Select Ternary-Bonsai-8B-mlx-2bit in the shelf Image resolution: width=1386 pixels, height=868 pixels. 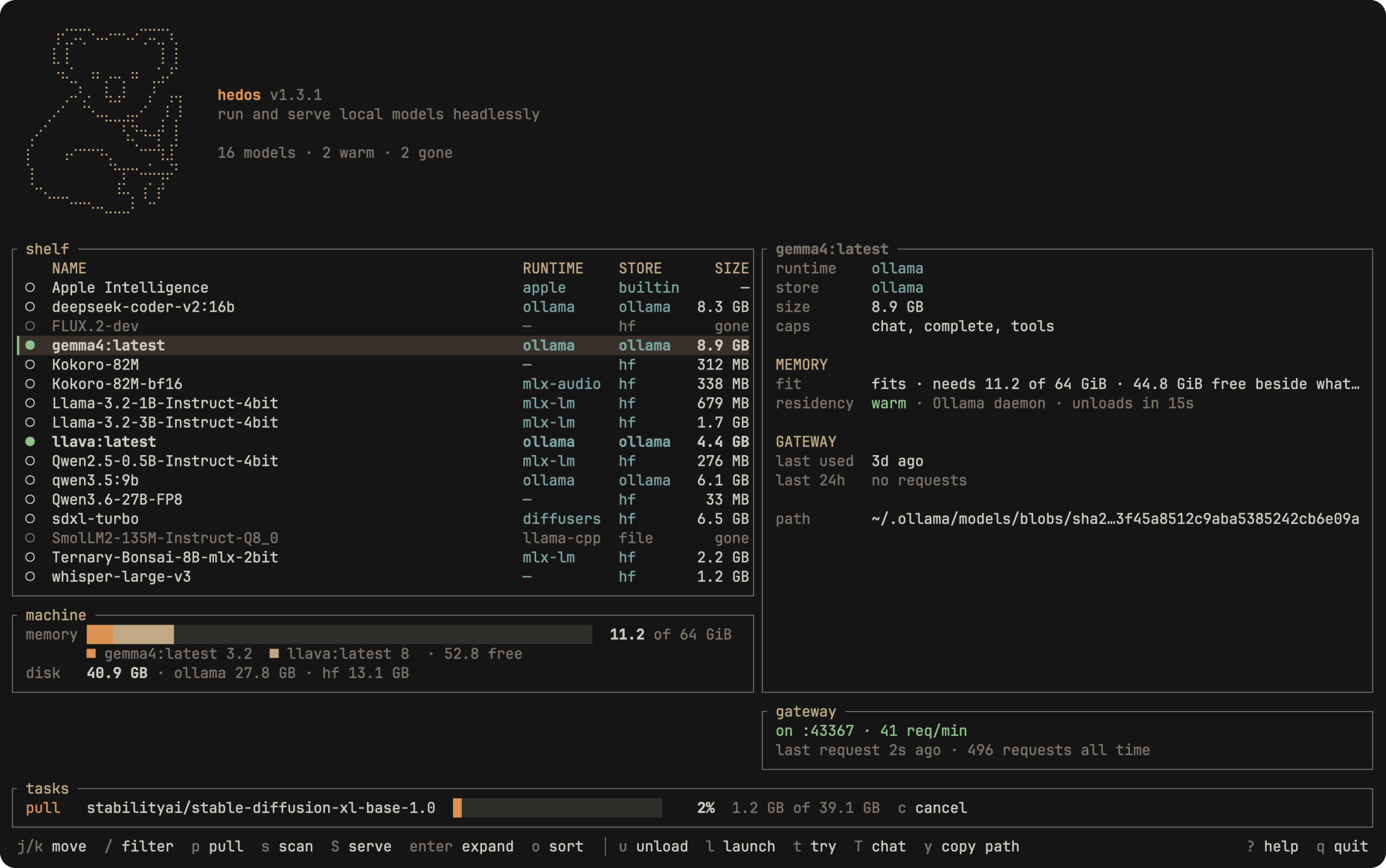point(383,557)
